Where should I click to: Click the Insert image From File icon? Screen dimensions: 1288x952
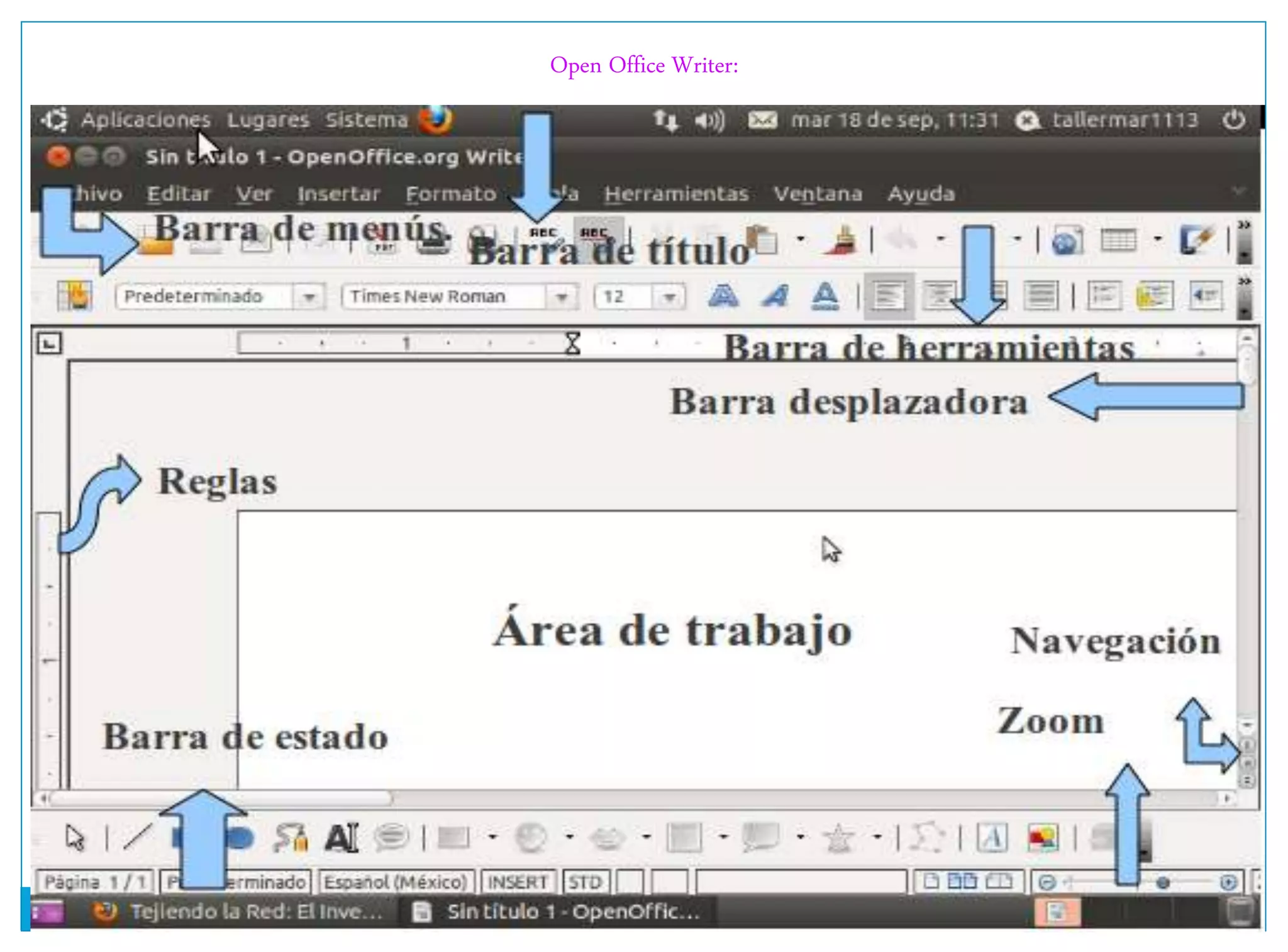(x=1043, y=837)
